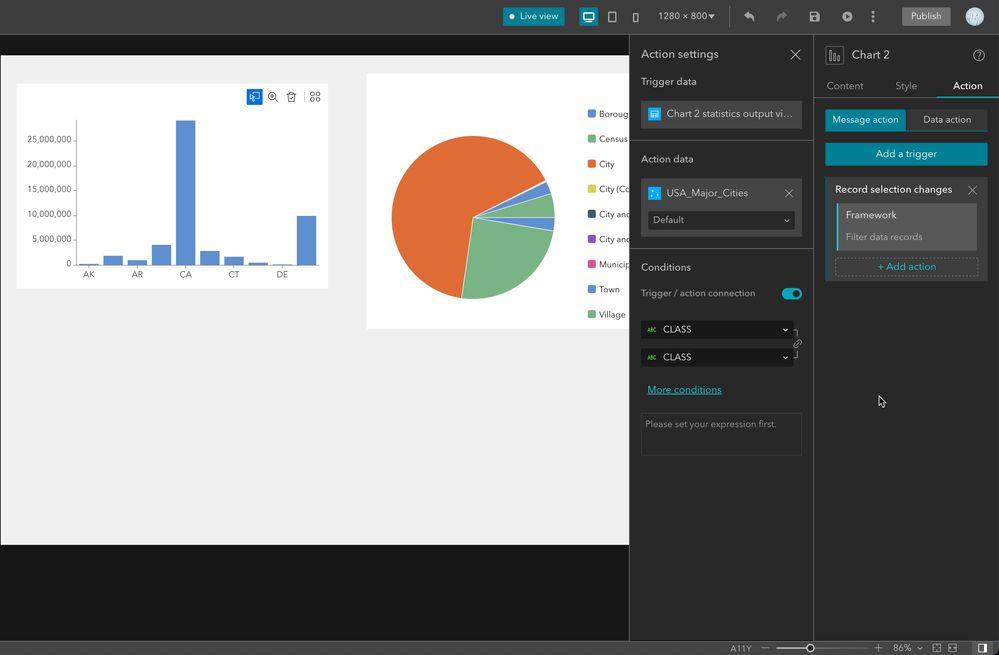Viewport: 999px width, 655px height.
Task: Toggle Live view mode
Action: tap(533, 17)
